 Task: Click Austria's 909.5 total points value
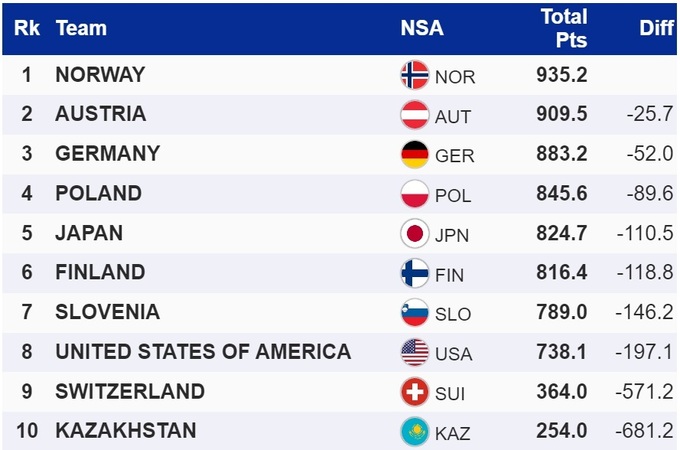[562, 115]
